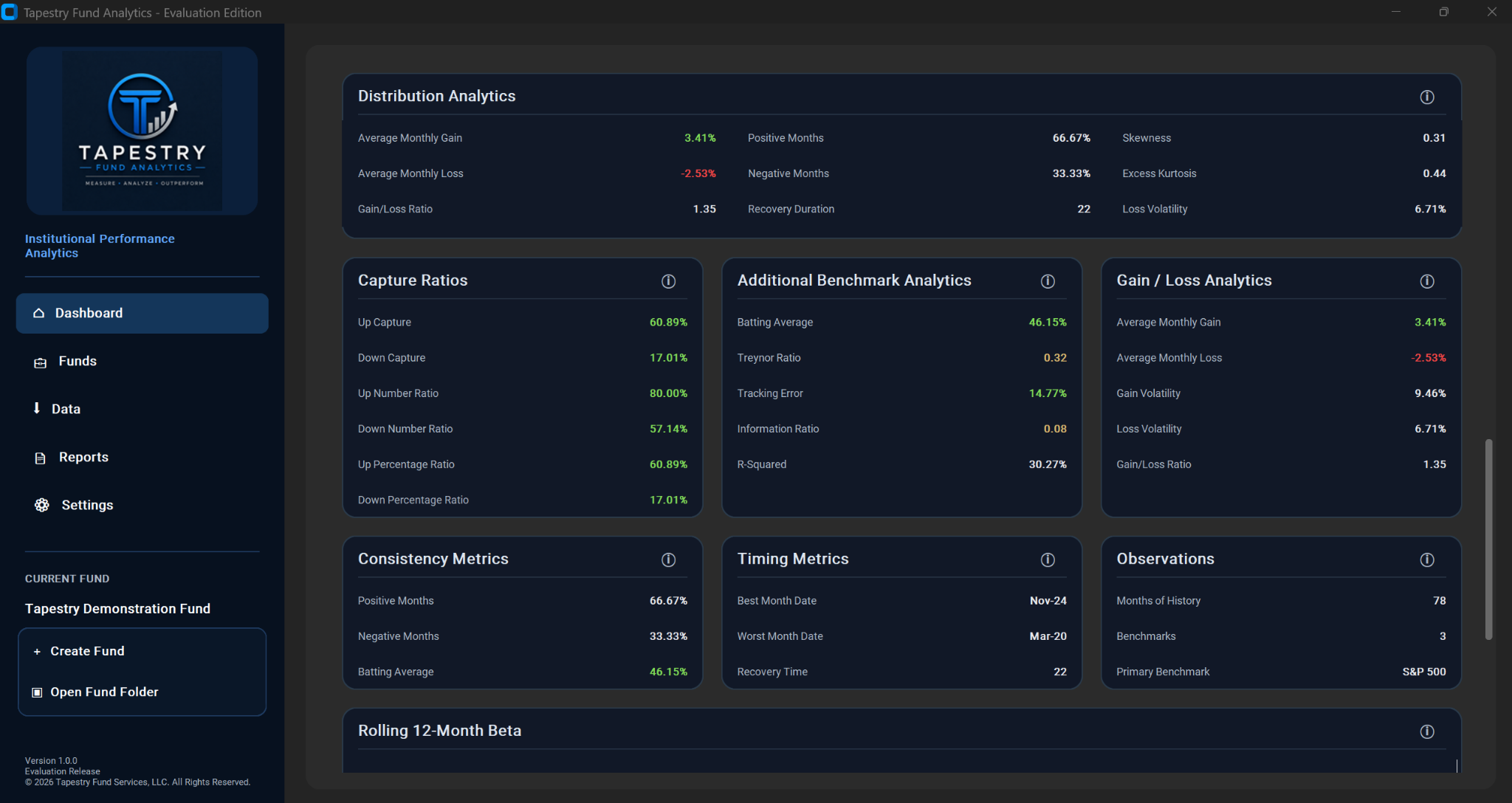1512x803 pixels.
Task: Show Timing Metrics info icon
Action: click(x=1048, y=559)
